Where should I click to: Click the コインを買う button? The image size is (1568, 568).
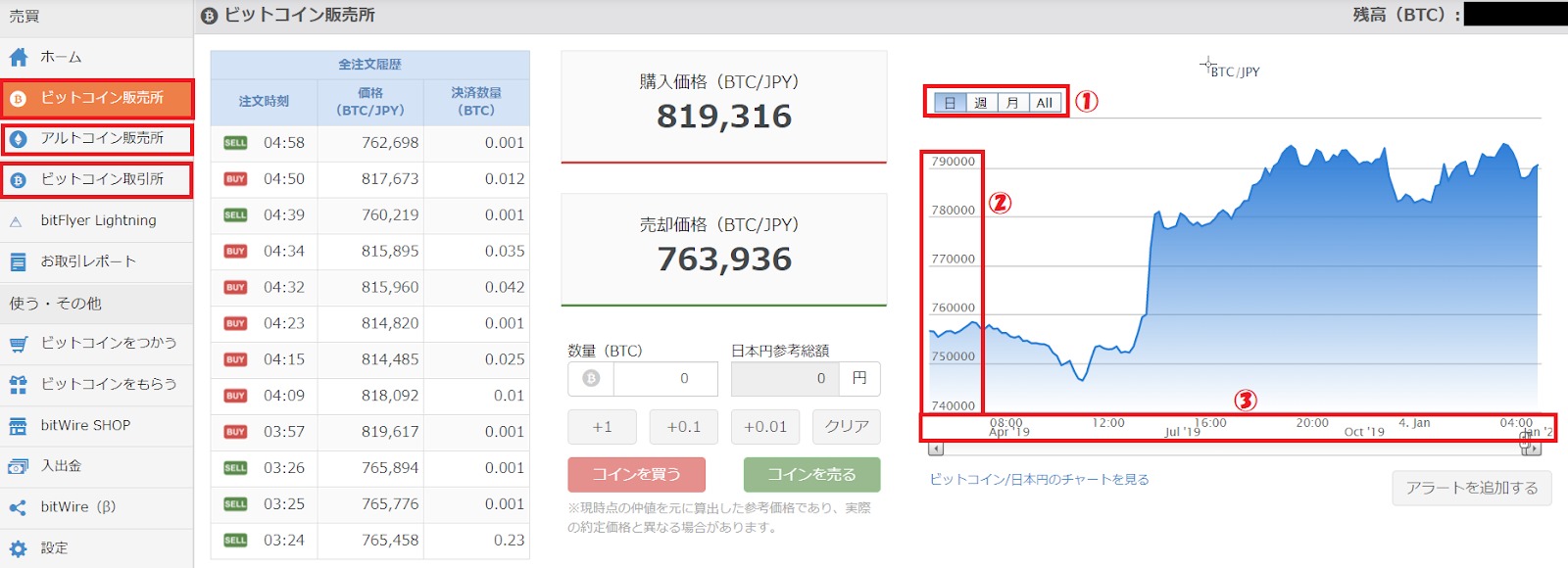[x=636, y=475]
